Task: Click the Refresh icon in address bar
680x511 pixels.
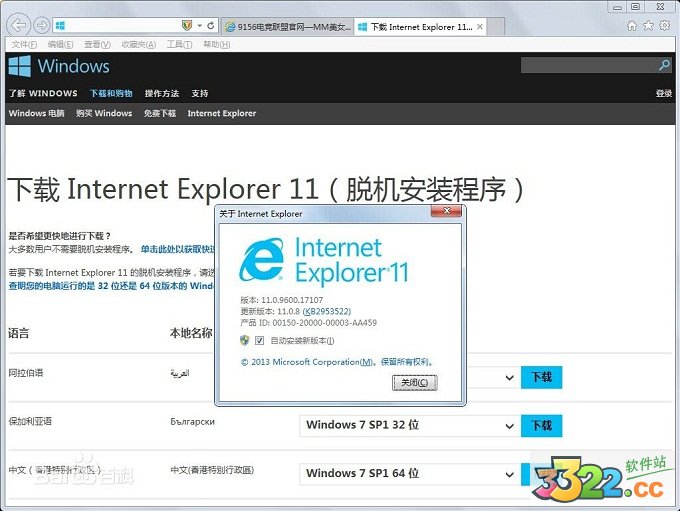Action: [x=211, y=26]
